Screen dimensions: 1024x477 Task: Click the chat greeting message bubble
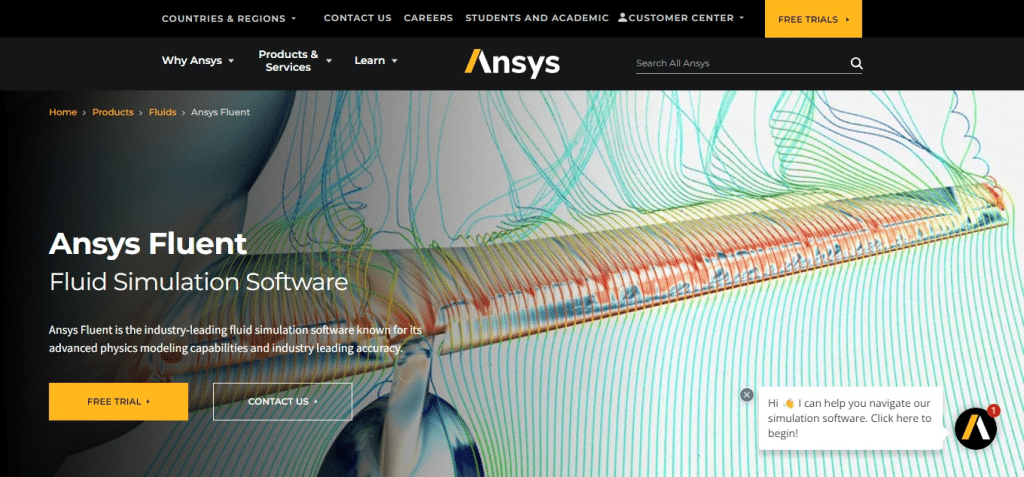pyautogui.click(x=851, y=418)
